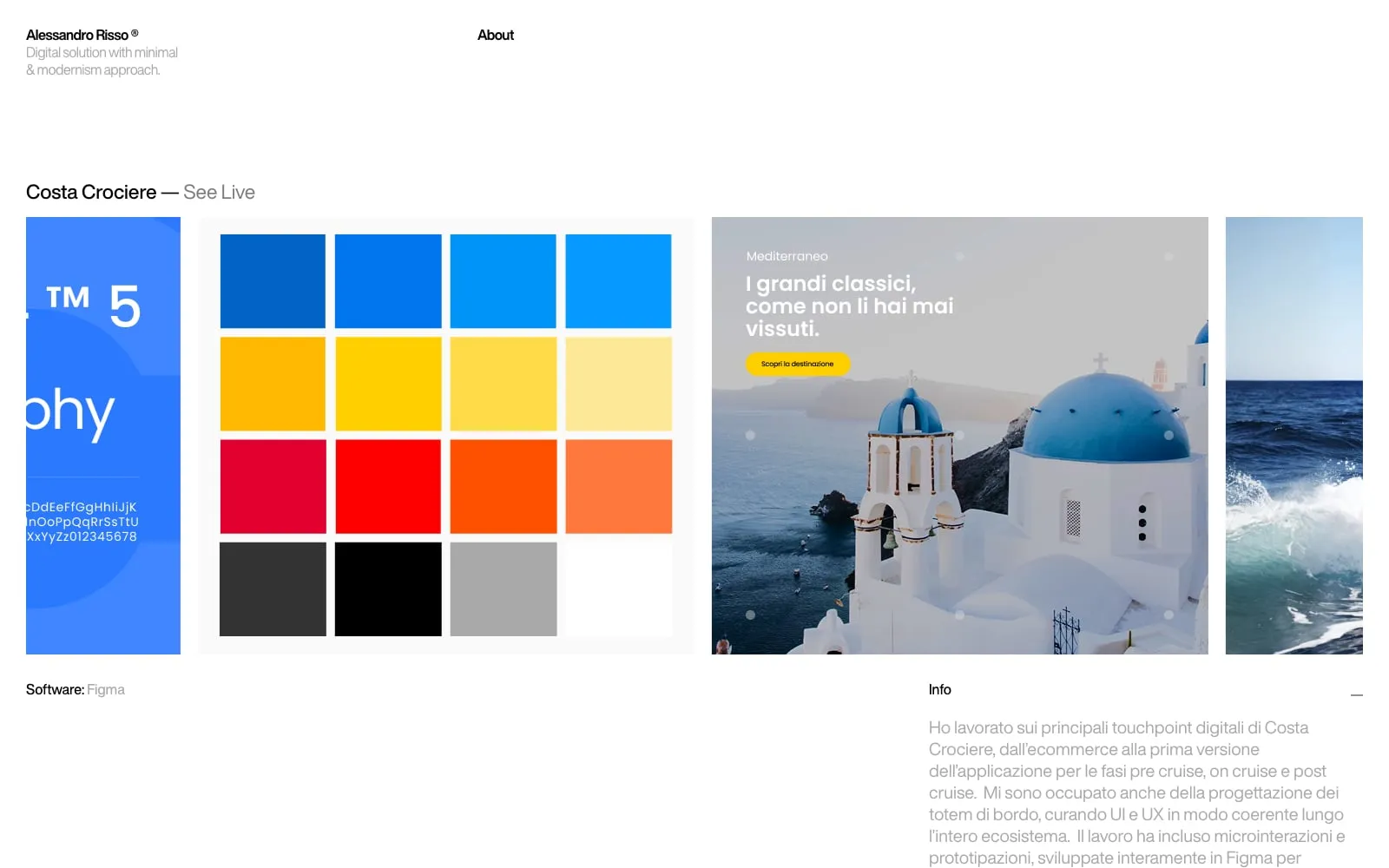Click the "Info" section heading
The width and height of the screenshot is (1389, 868).
(x=940, y=689)
